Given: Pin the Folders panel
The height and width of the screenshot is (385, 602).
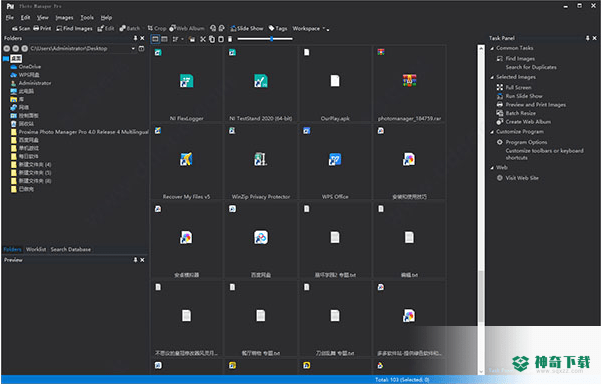Looking at the screenshot, I should (x=135, y=38).
